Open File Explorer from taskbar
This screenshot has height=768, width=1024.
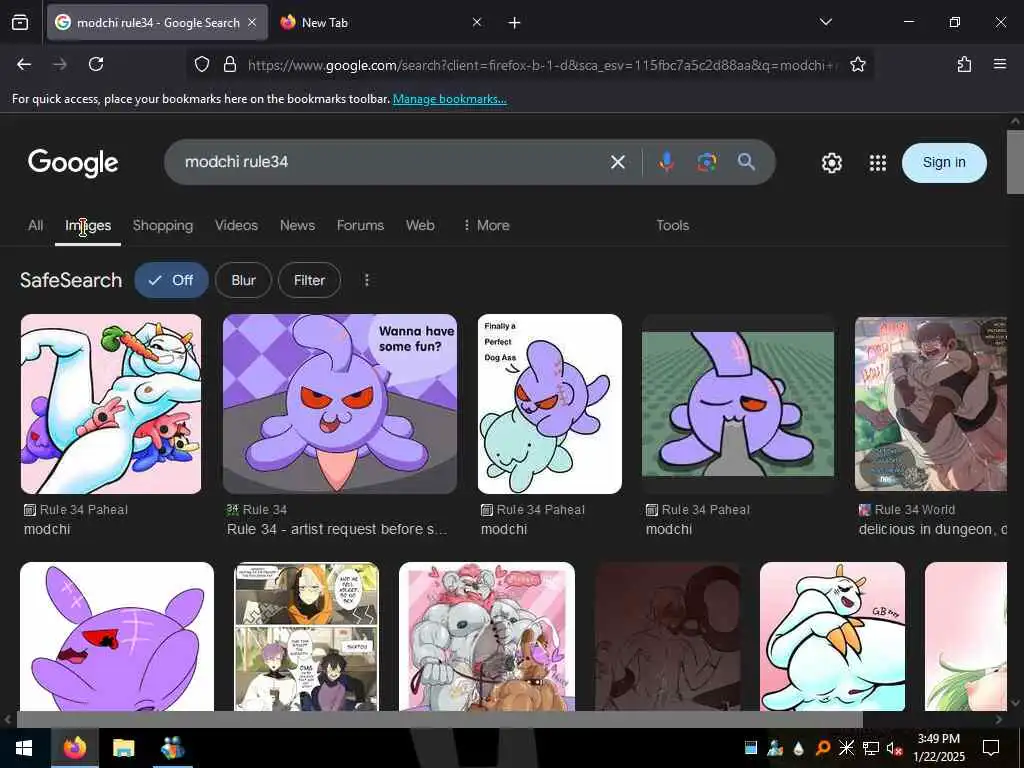pyautogui.click(x=123, y=748)
